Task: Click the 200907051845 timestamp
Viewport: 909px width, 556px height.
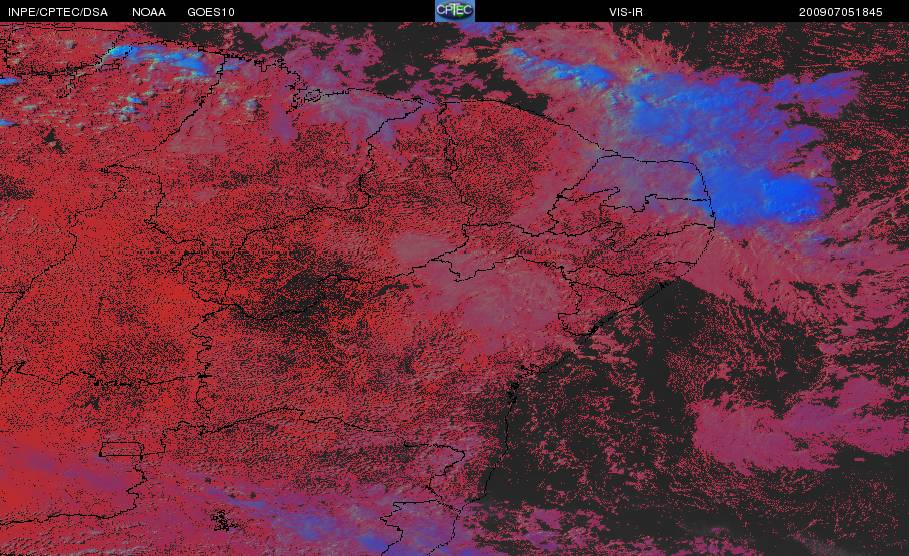Action: point(841,12)
